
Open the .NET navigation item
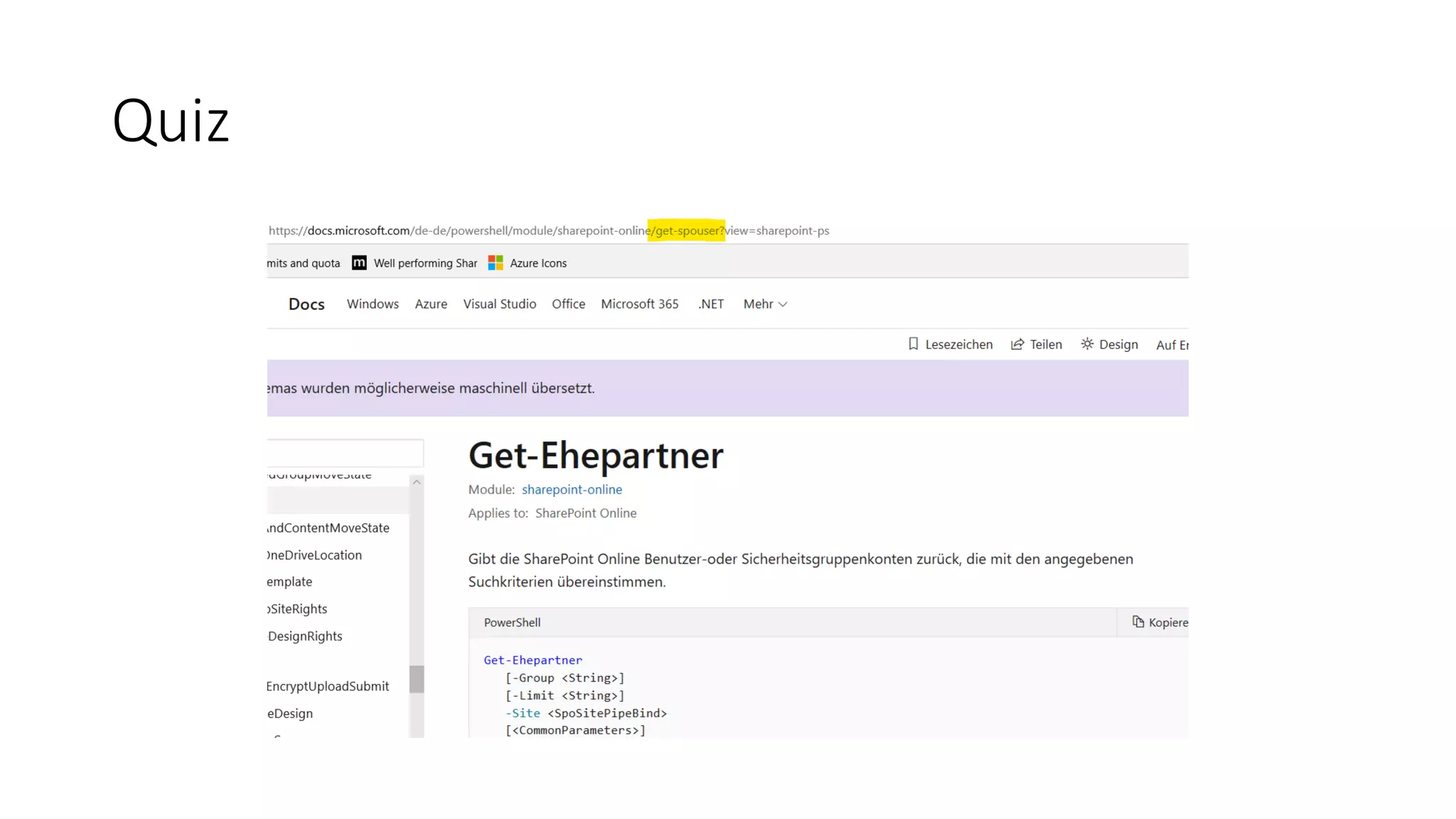pos(710,304)
